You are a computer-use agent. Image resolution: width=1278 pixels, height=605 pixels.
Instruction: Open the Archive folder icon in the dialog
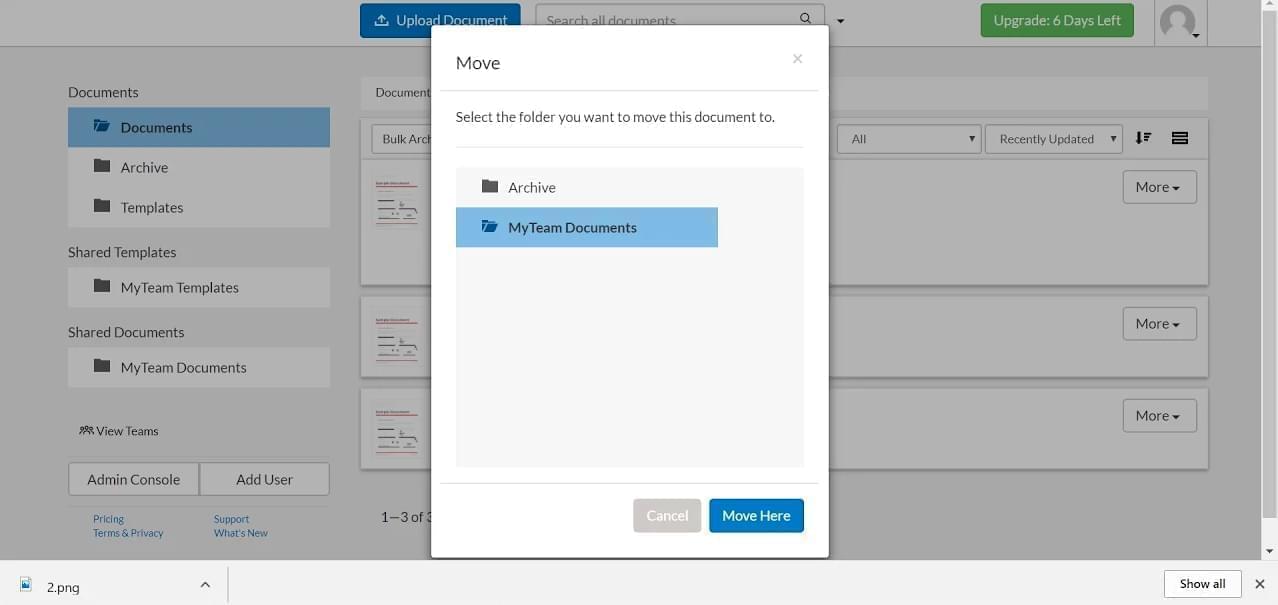click(x=490, y=187)
